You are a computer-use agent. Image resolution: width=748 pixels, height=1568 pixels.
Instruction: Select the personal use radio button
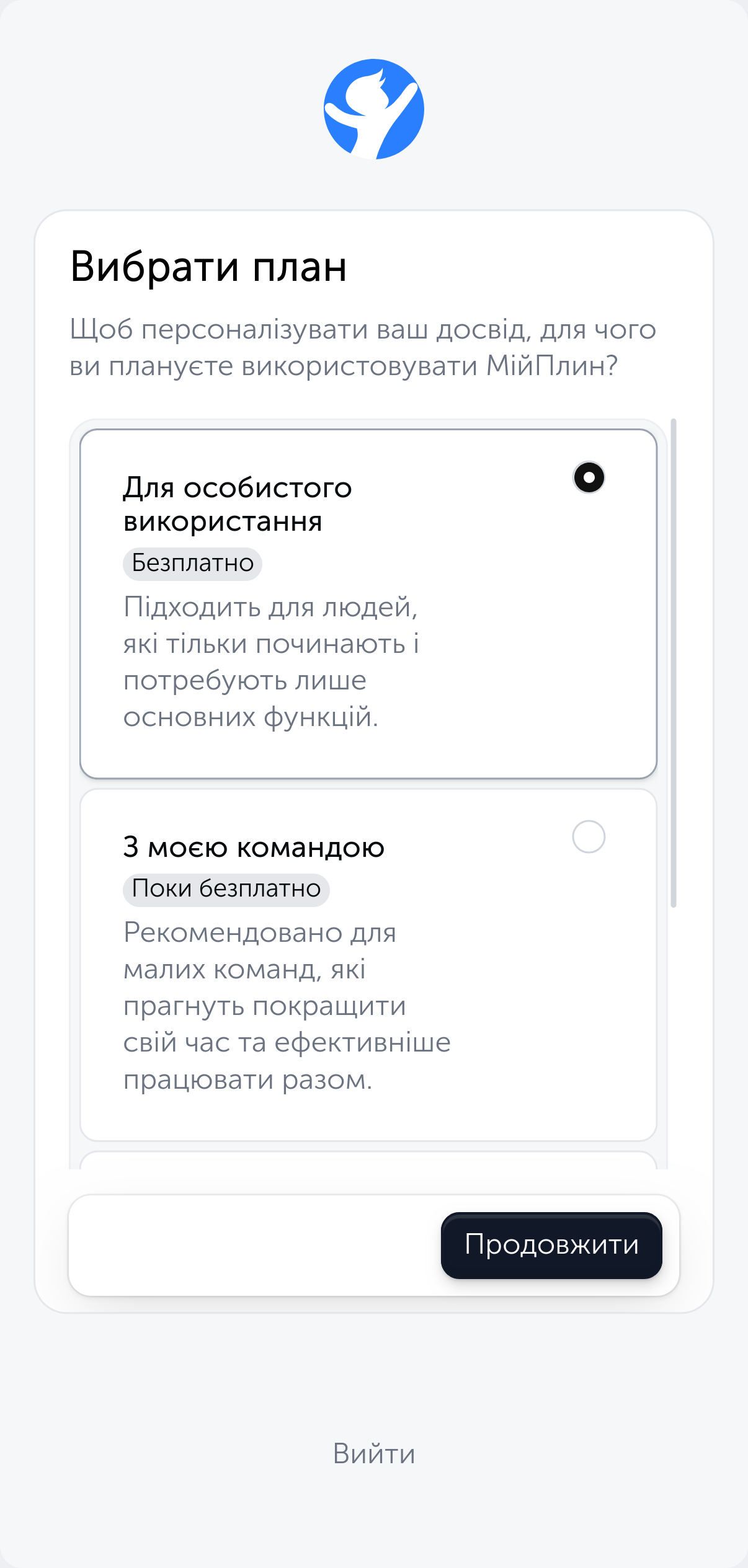pos(589,477)
